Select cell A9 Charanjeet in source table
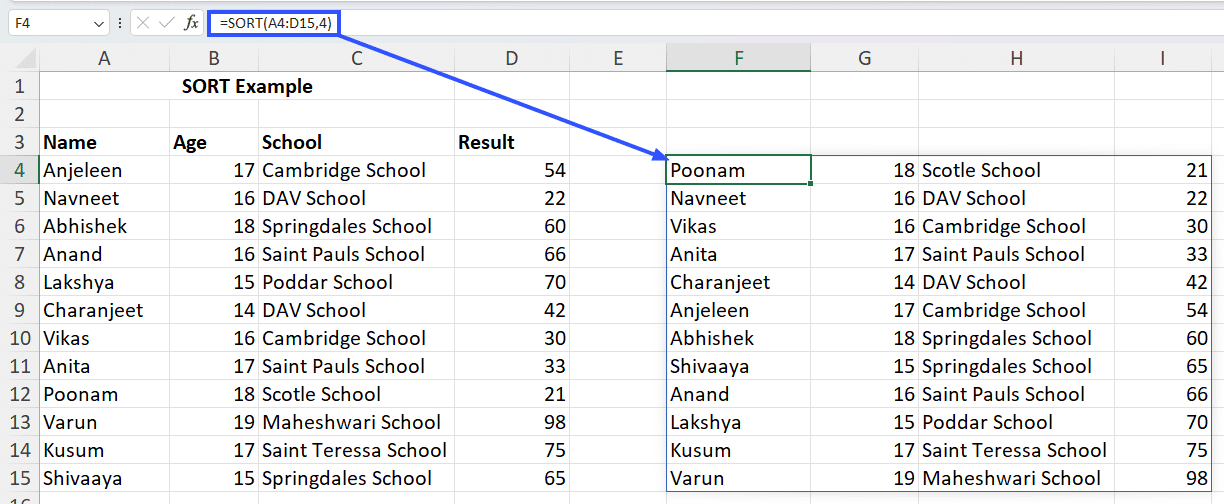Viewport: 1224px width, 504px height. click(x=104, y=310)
